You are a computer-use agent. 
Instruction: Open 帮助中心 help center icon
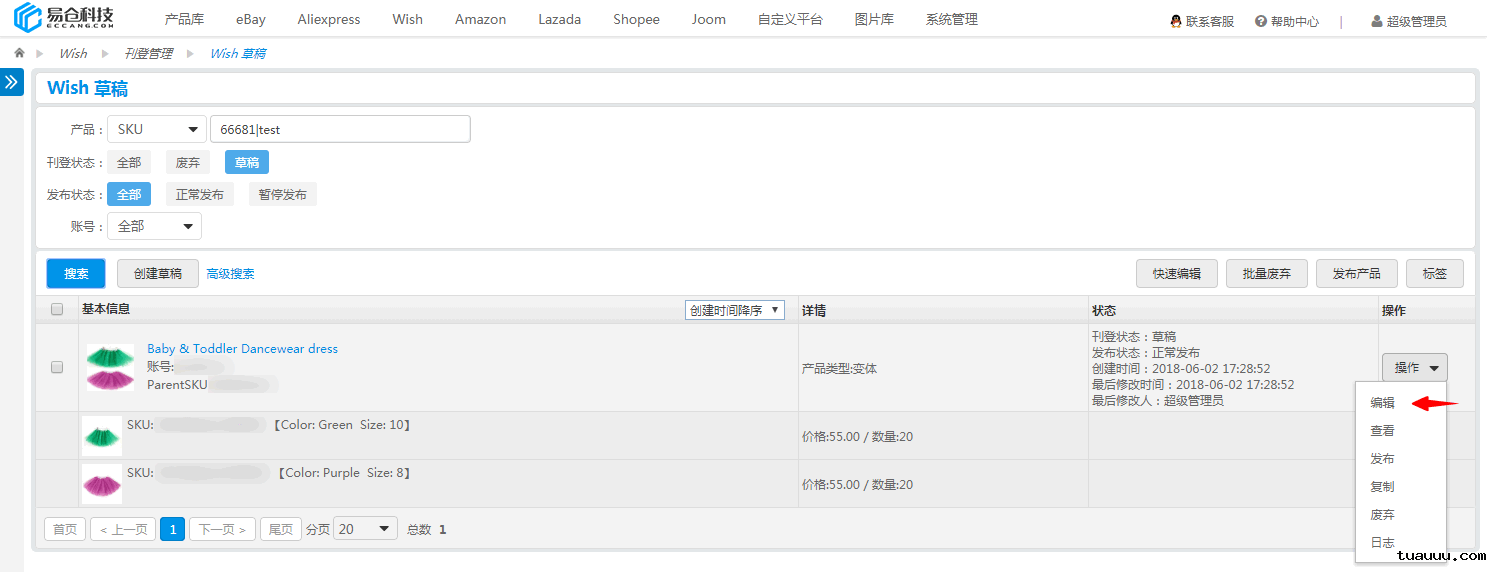1261,21
